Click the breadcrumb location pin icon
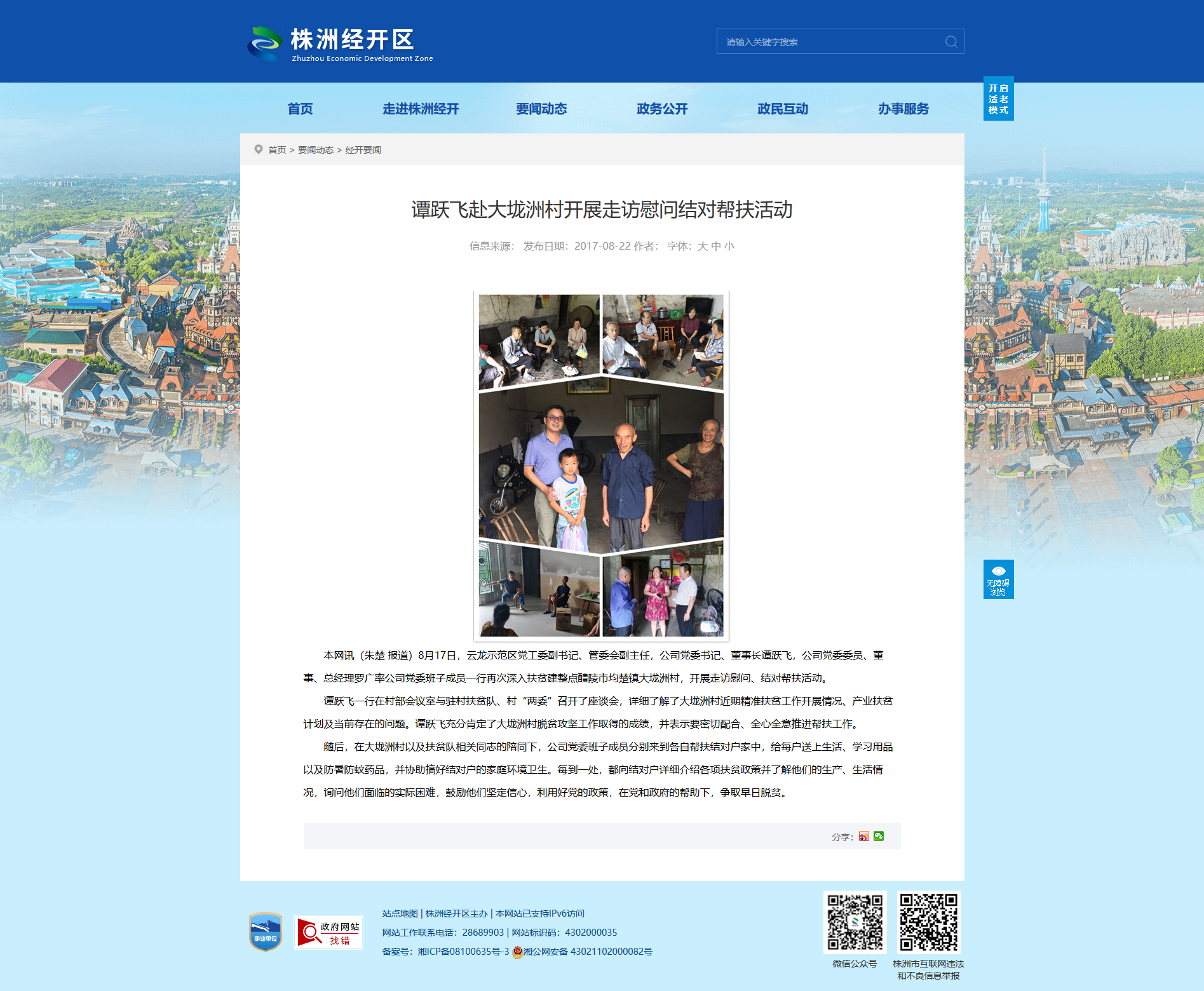The image size is (1204, 991). coord(259,149)
